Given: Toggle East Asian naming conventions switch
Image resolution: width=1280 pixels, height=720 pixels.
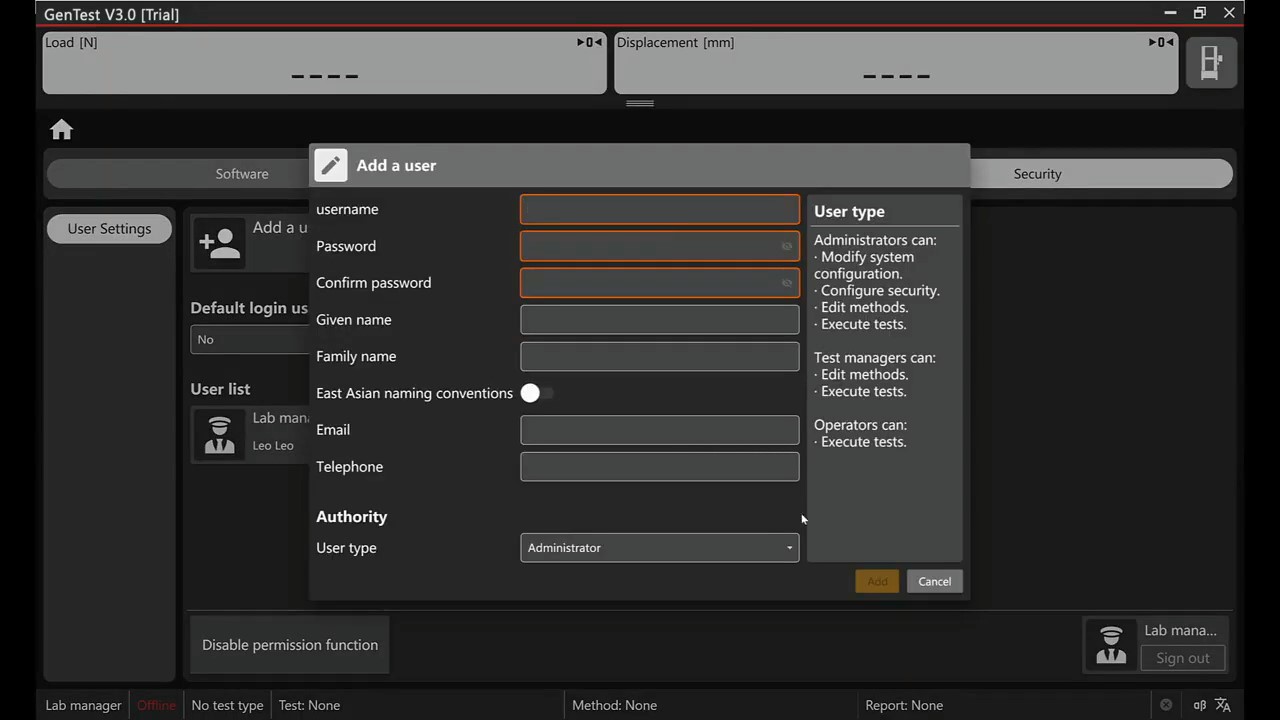Looking at the screenshot, I should coord(536,393).
